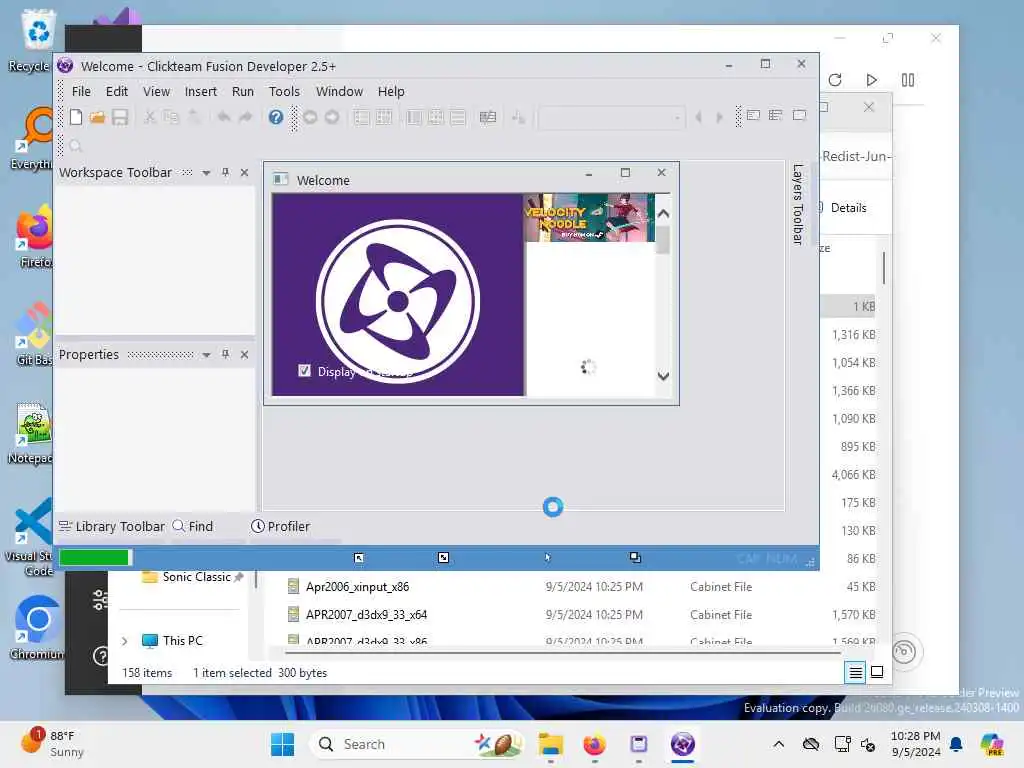
Task: Toggle middle panel-visibility icon at toolbar right
Action: (775, 116)
